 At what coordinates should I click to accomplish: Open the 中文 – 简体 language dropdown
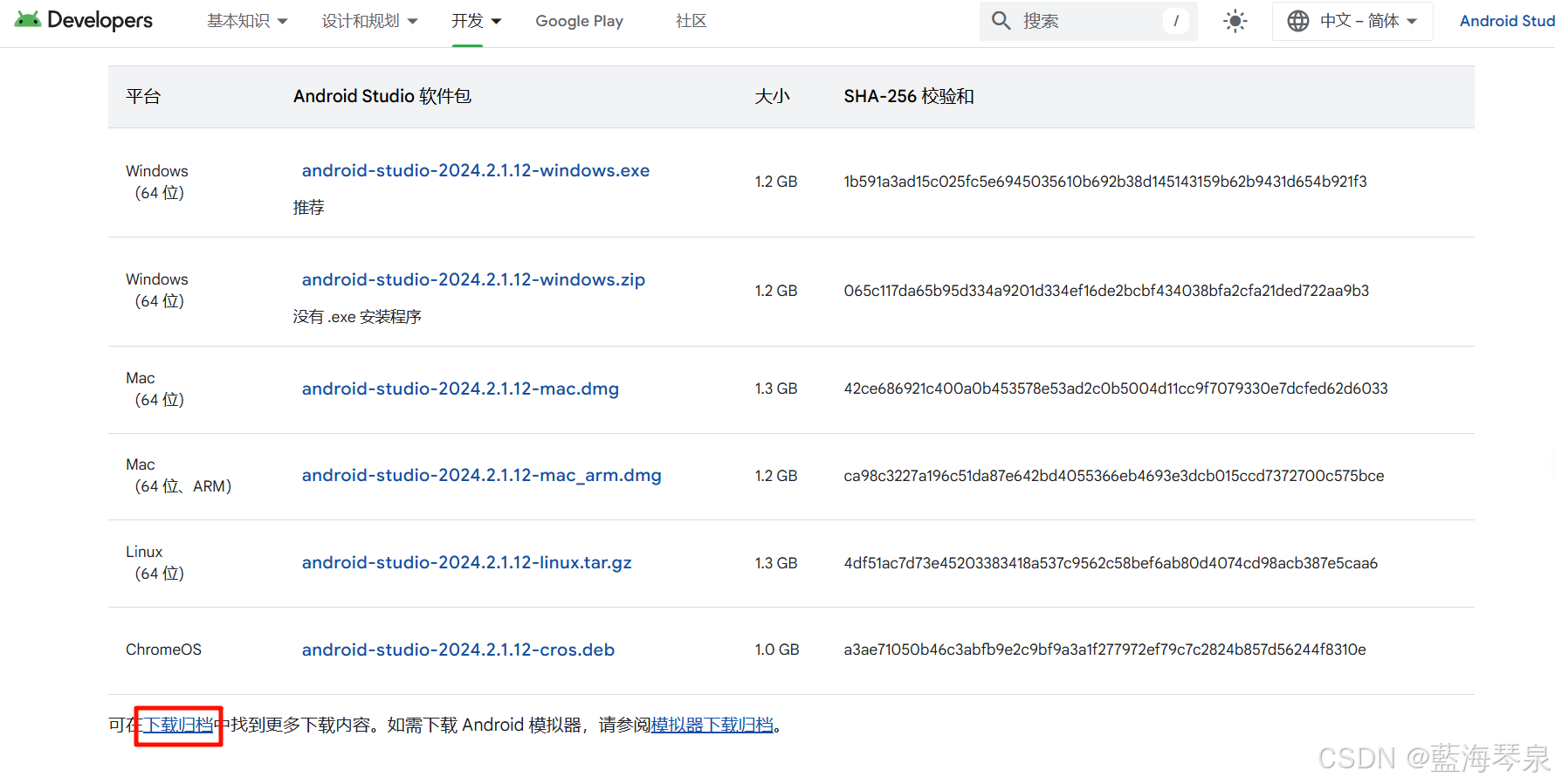[1352, 21]
